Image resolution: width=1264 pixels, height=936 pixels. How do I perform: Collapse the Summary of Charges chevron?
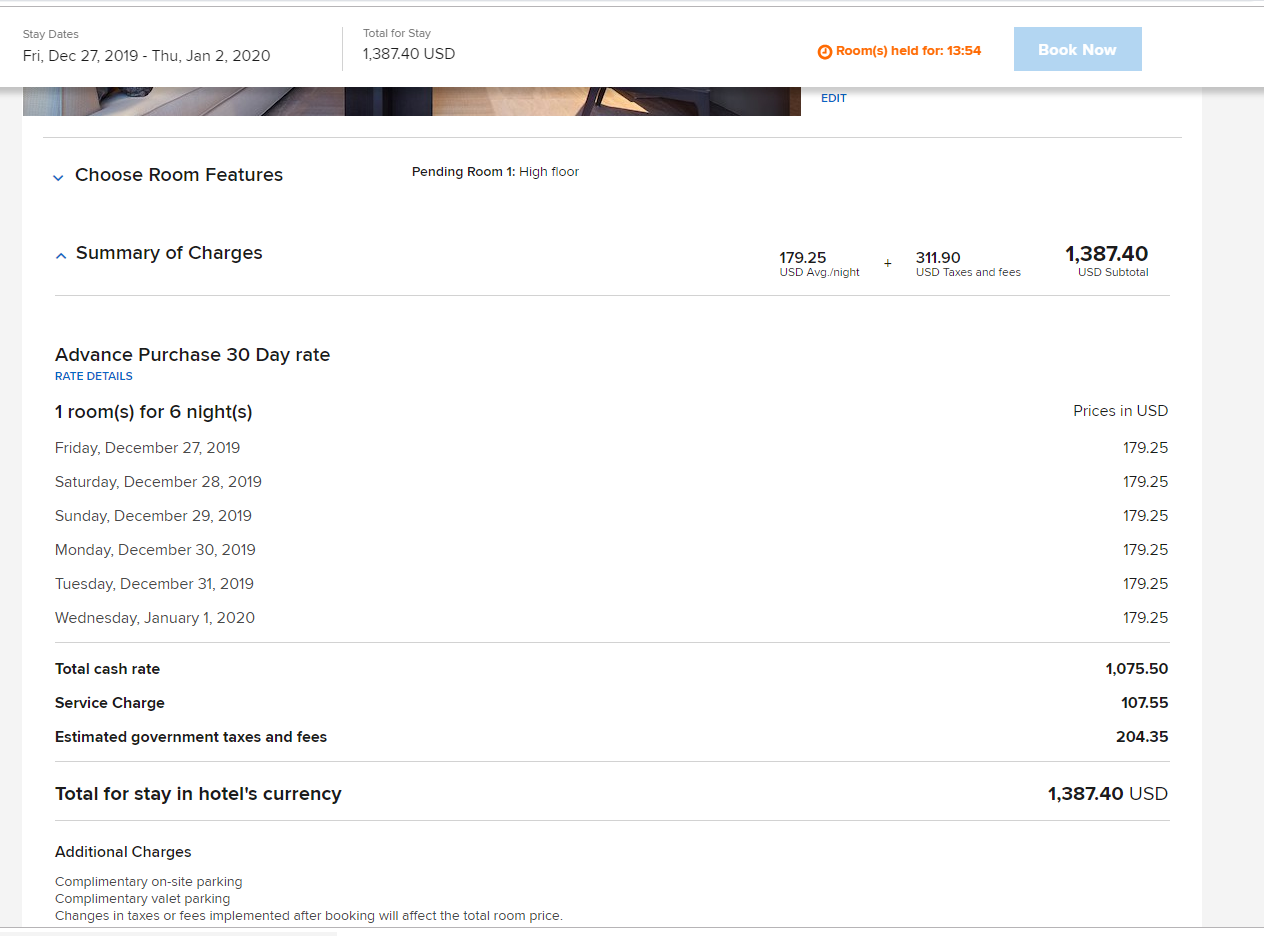click(x=61, y=256)
